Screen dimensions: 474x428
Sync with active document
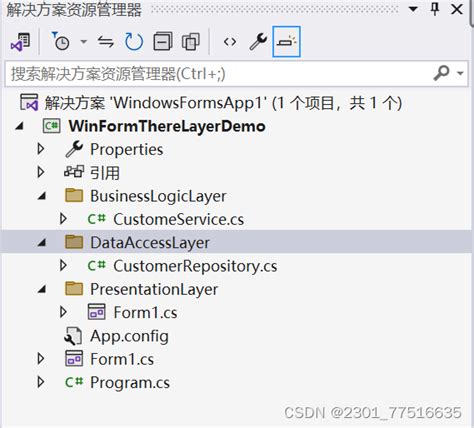pos(106,42)
